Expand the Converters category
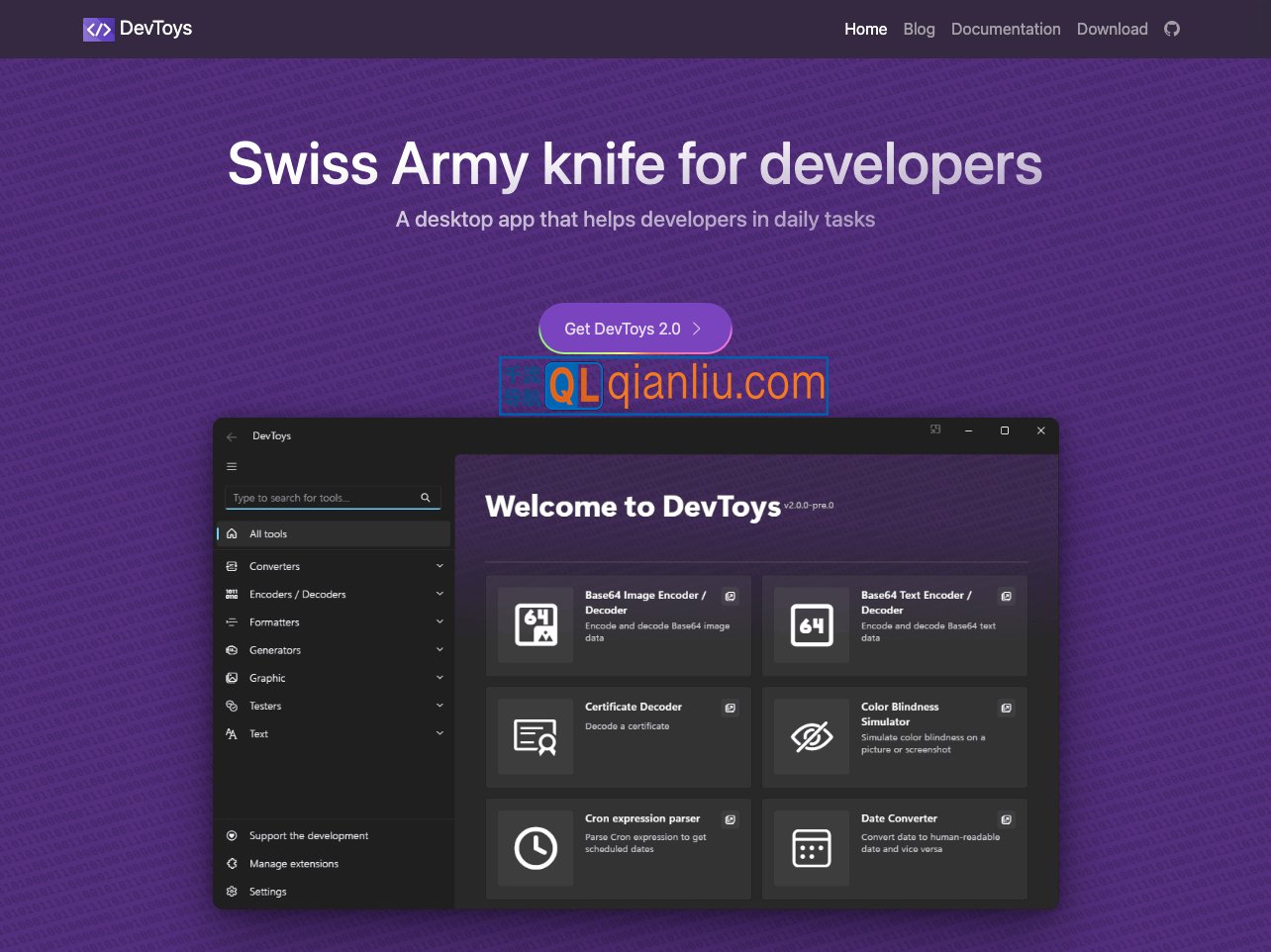The width and height of the screenshot is (1271, 952). point(440,566)
